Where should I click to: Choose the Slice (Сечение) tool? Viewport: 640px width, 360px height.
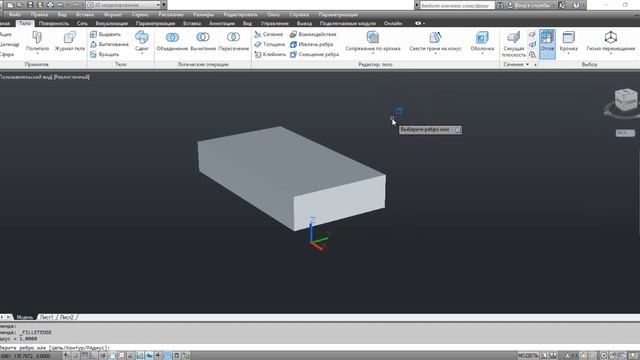269,34
